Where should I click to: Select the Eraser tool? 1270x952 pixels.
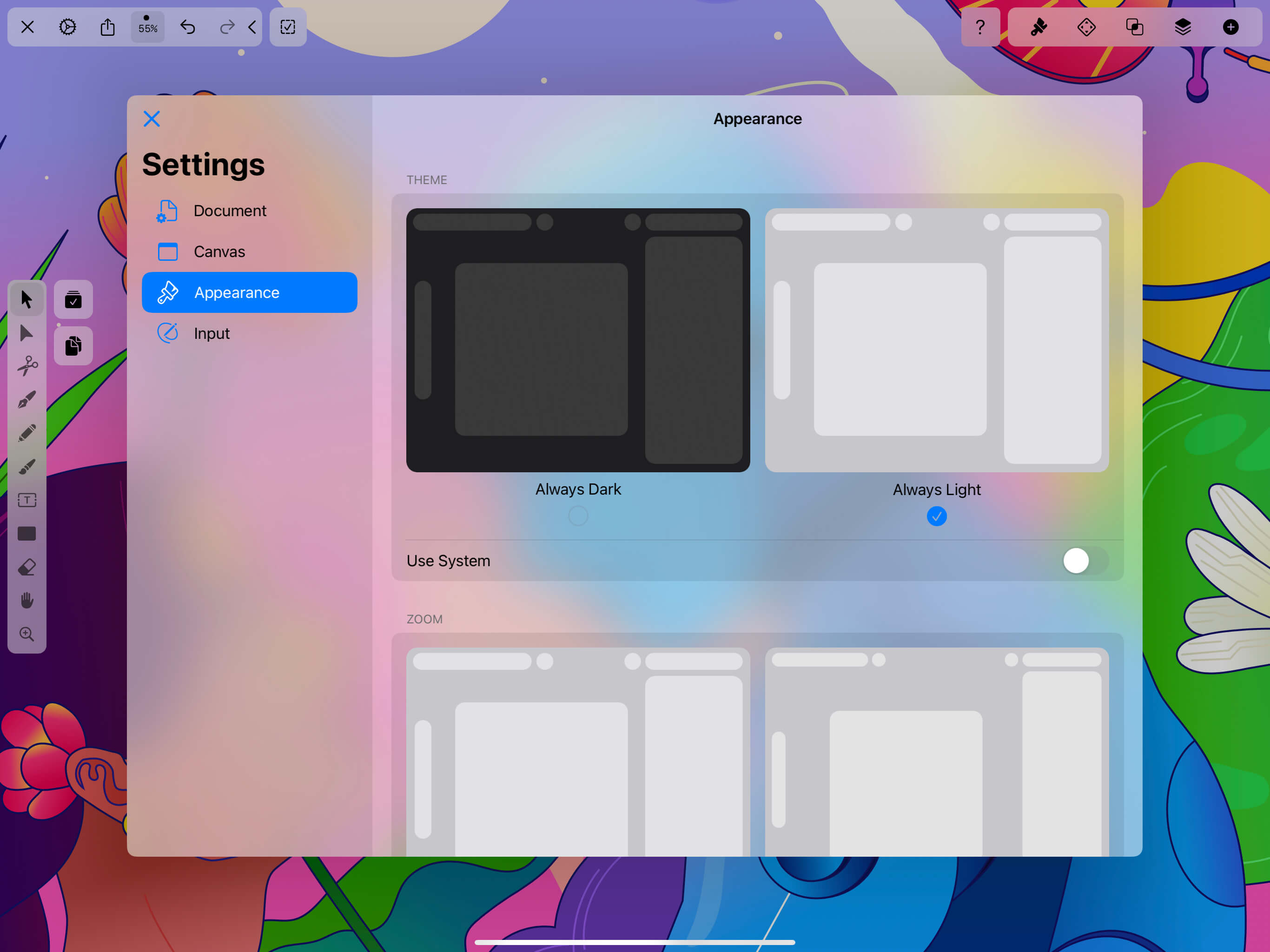[x=26, y=567]
